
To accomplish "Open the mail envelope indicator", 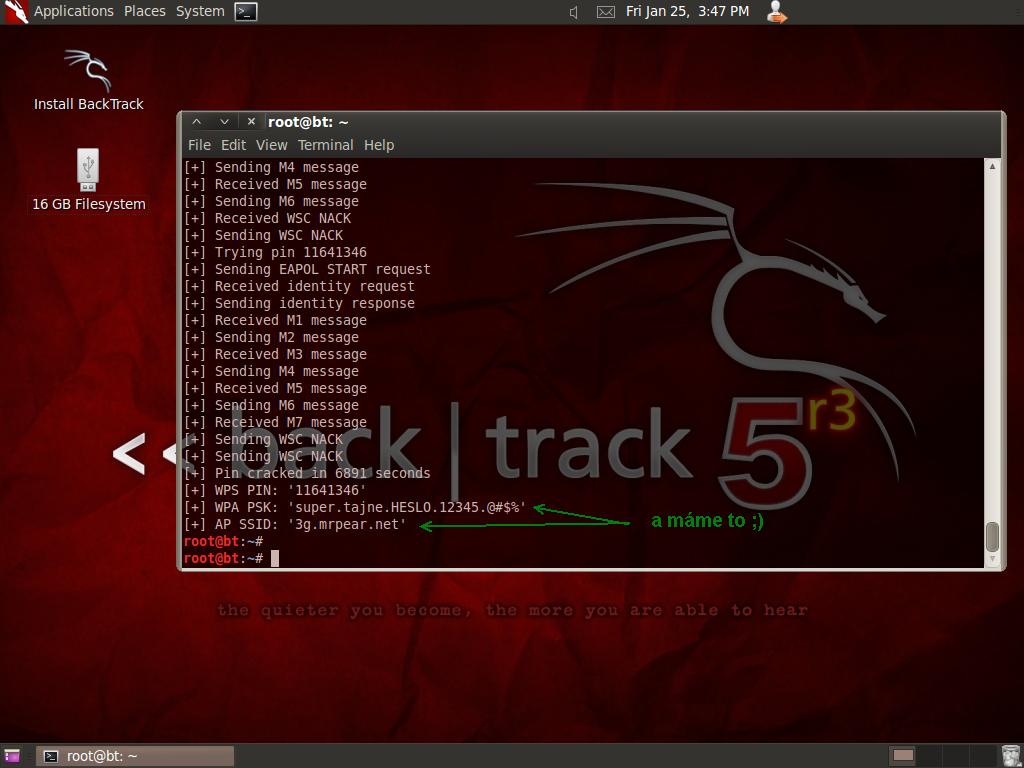I will tap(605, 12).
